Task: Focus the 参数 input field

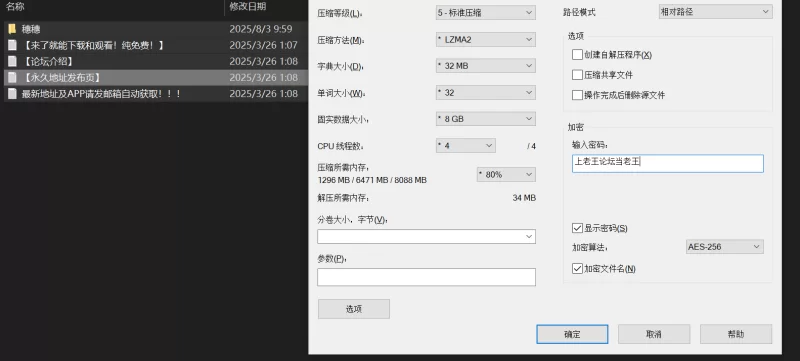Action: click(426, 277)
